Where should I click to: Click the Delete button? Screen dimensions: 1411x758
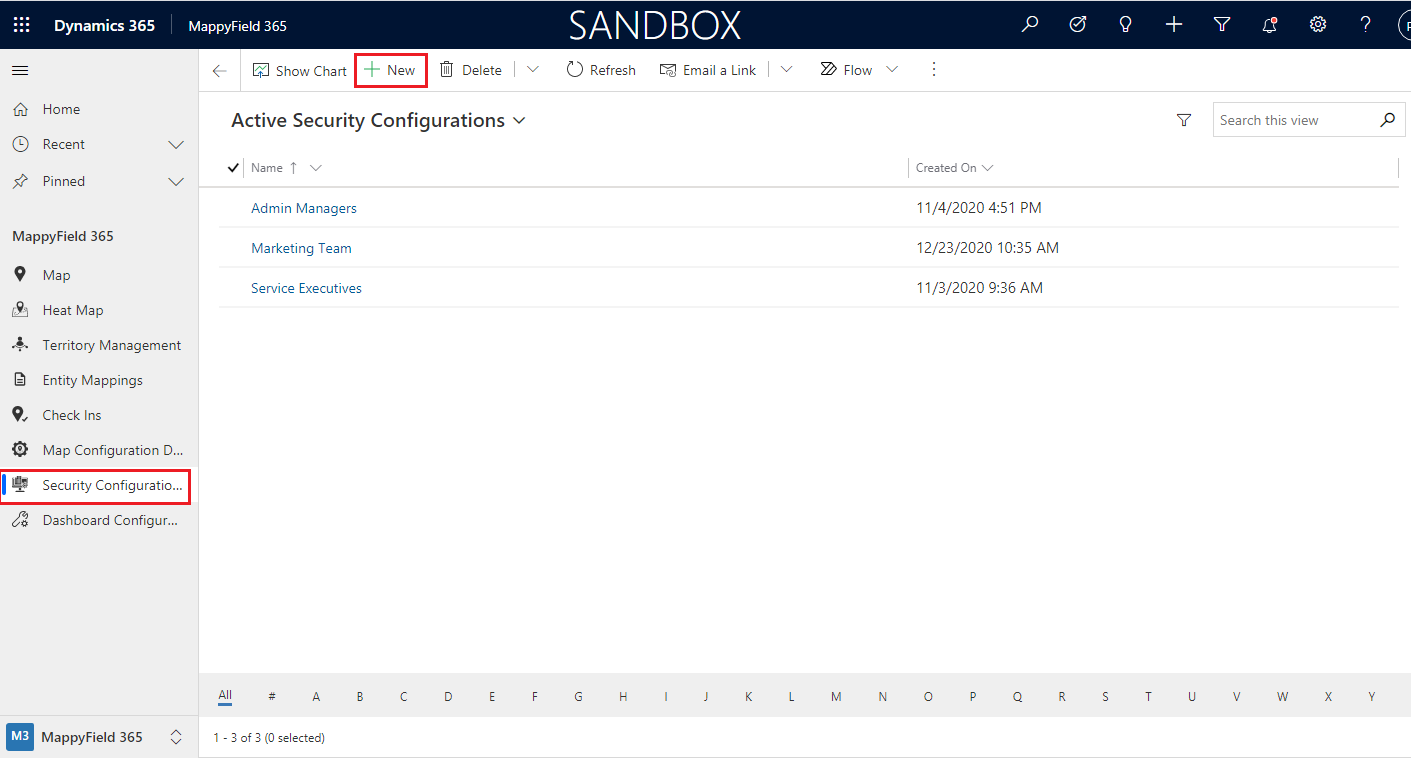[x=470, y=70]
